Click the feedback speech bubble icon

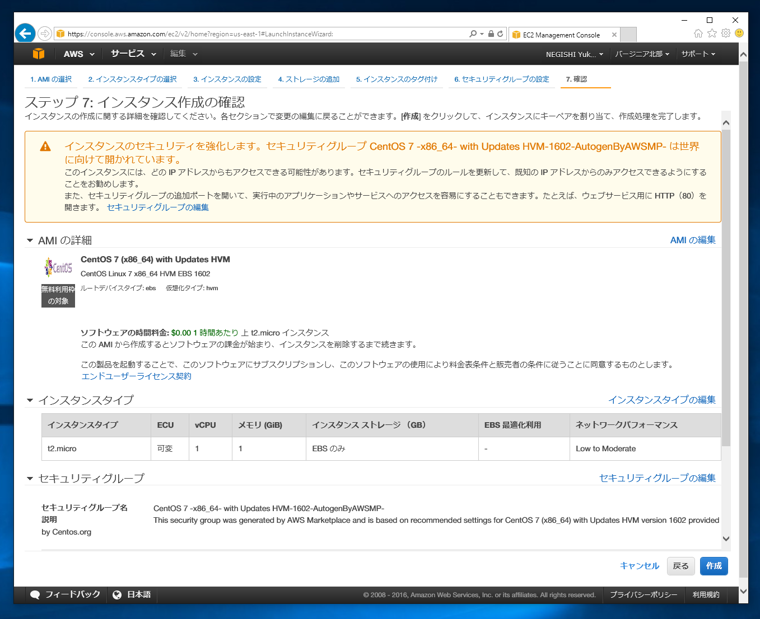point(34,595)
